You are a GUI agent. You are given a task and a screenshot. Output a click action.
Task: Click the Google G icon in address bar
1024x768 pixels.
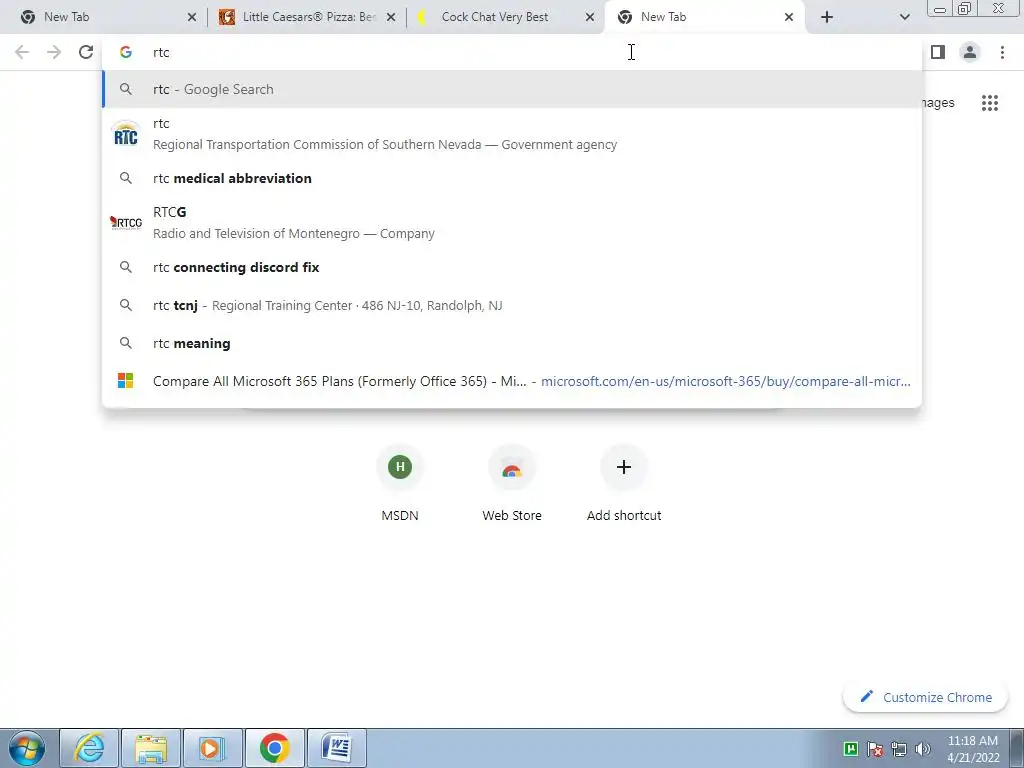[126, 52]
